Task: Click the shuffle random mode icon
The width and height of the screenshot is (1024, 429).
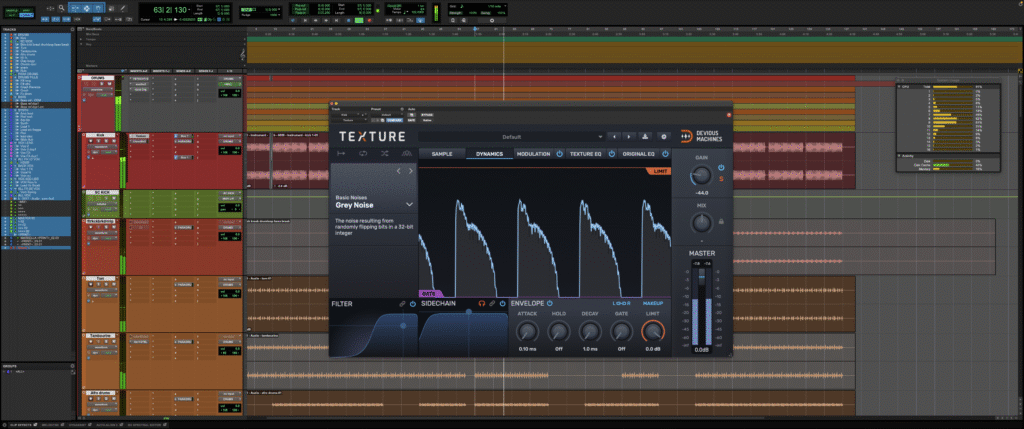Action: [x=385, y=153]
